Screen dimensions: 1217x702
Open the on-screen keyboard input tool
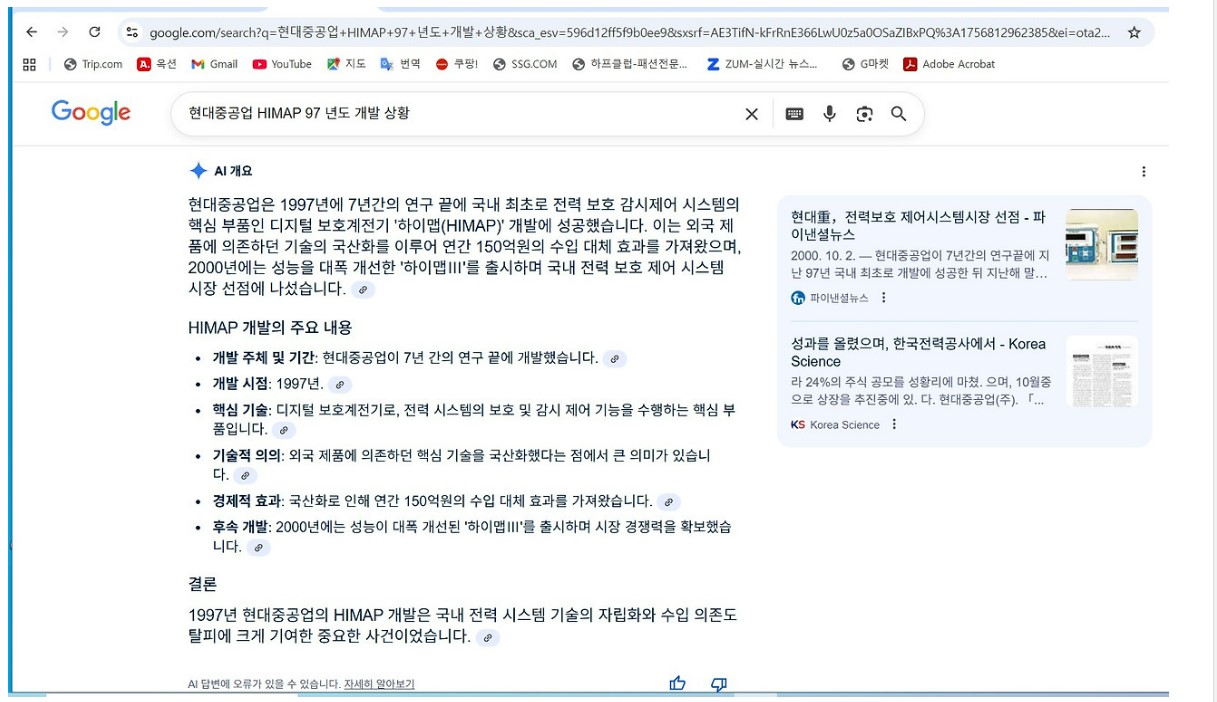pos(795,114)
